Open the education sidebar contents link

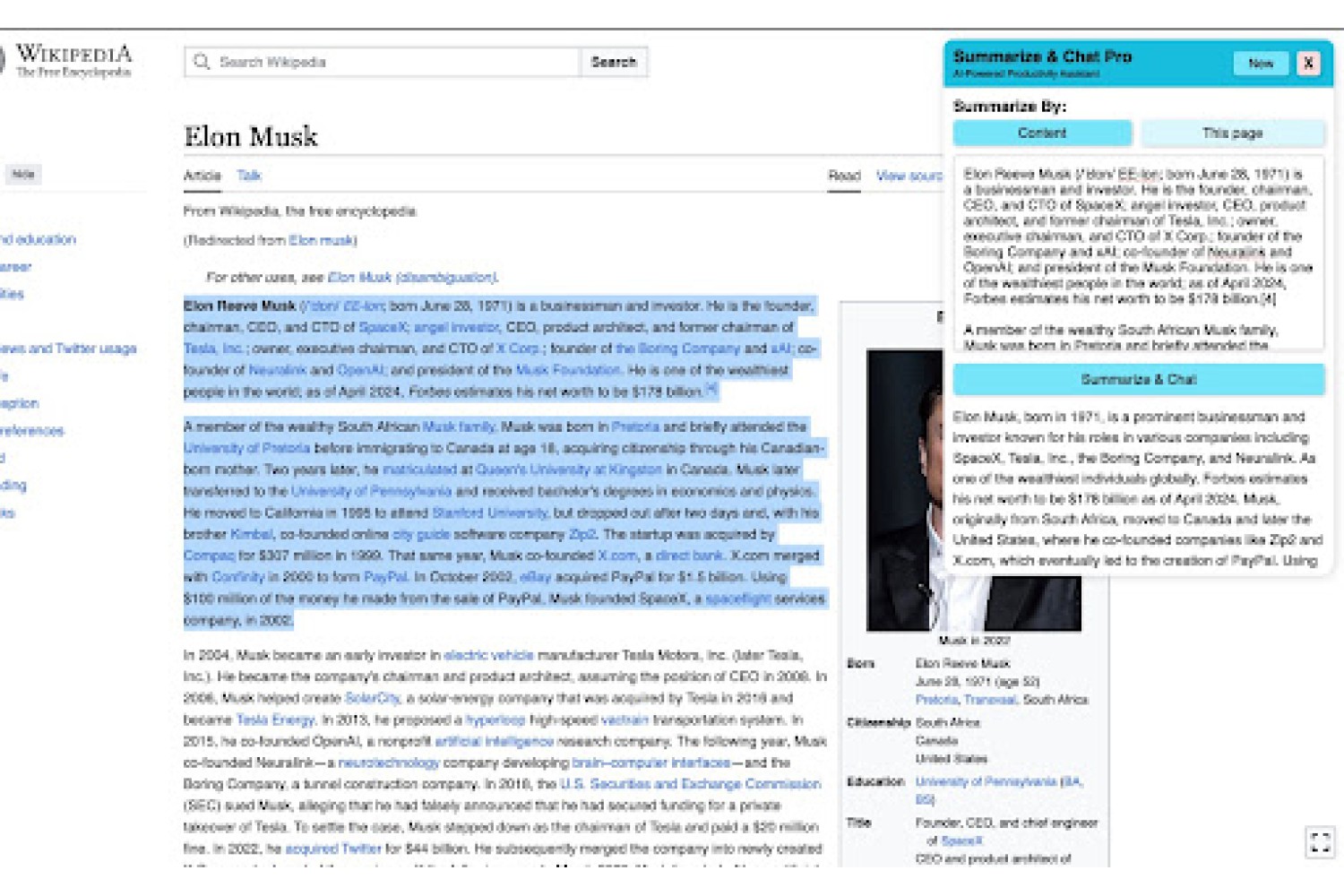38,239
